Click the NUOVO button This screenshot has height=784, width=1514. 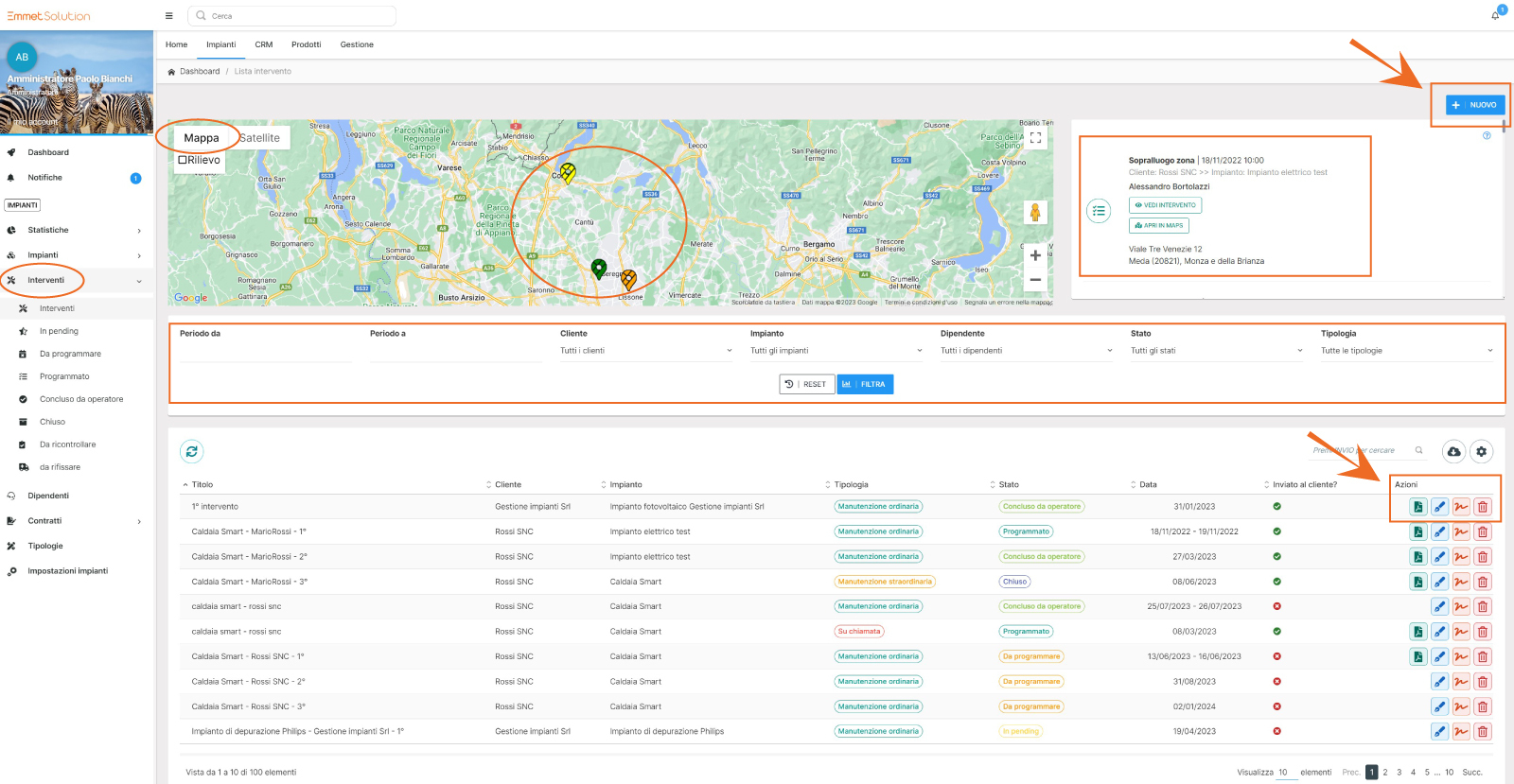[1475, 105]
